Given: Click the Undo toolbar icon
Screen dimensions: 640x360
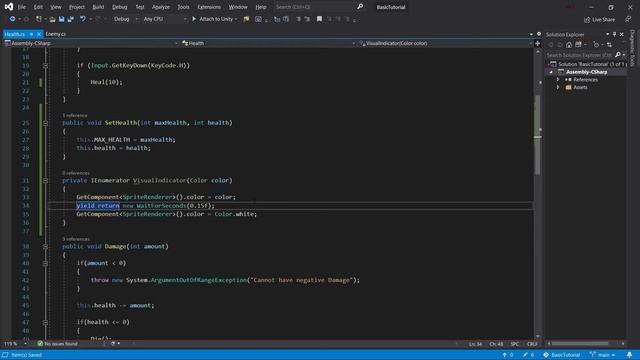Looking at the screenshot, I should pos(83,19).
